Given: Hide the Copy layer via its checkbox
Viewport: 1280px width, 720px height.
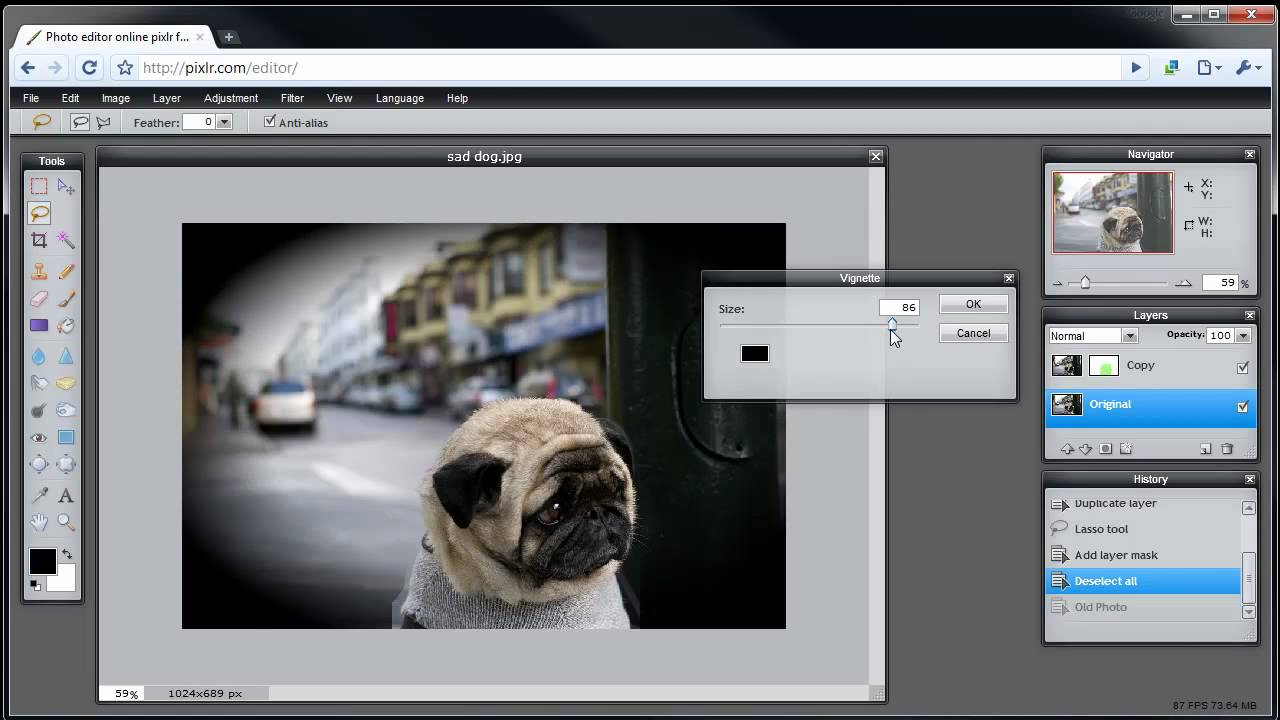Looking at the screenshot, I should coord(1242,367).
